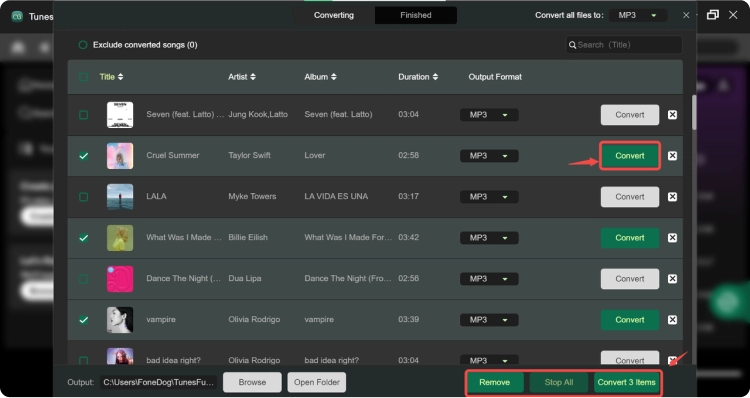This screenshot has width=750, height=398.
Task: Click the Stop All button
Action: click(x=559, y=382)
